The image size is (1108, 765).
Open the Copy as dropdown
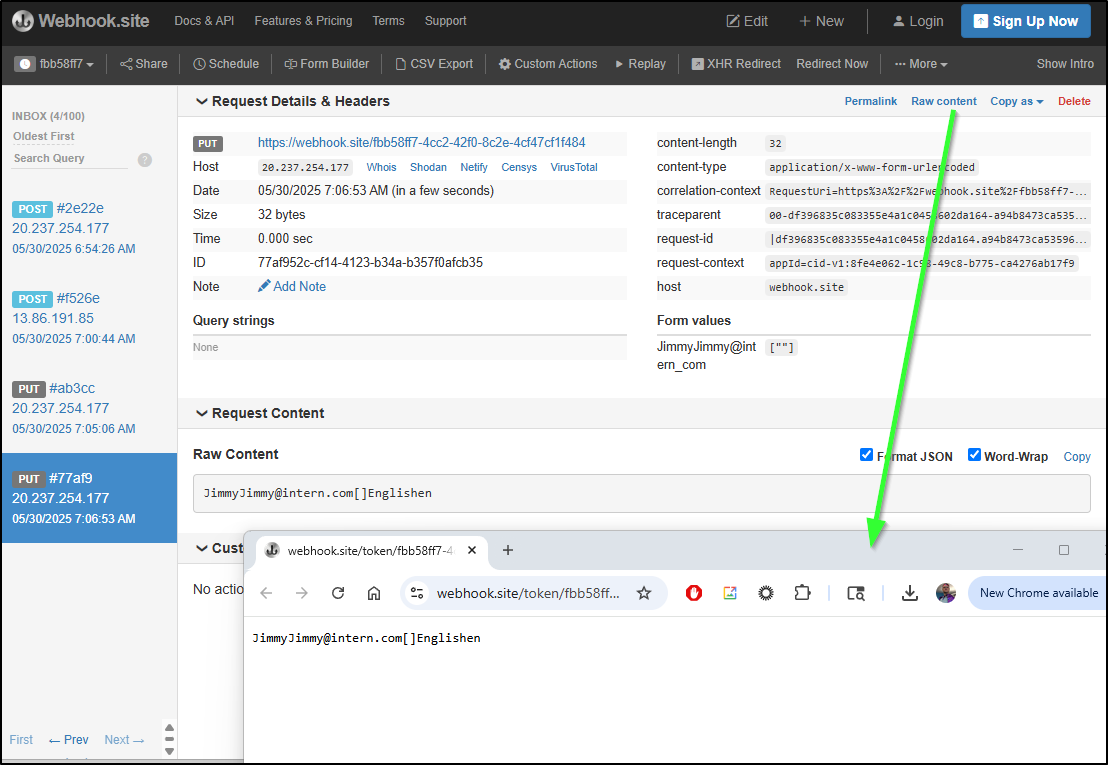[x=1016, y=101]
